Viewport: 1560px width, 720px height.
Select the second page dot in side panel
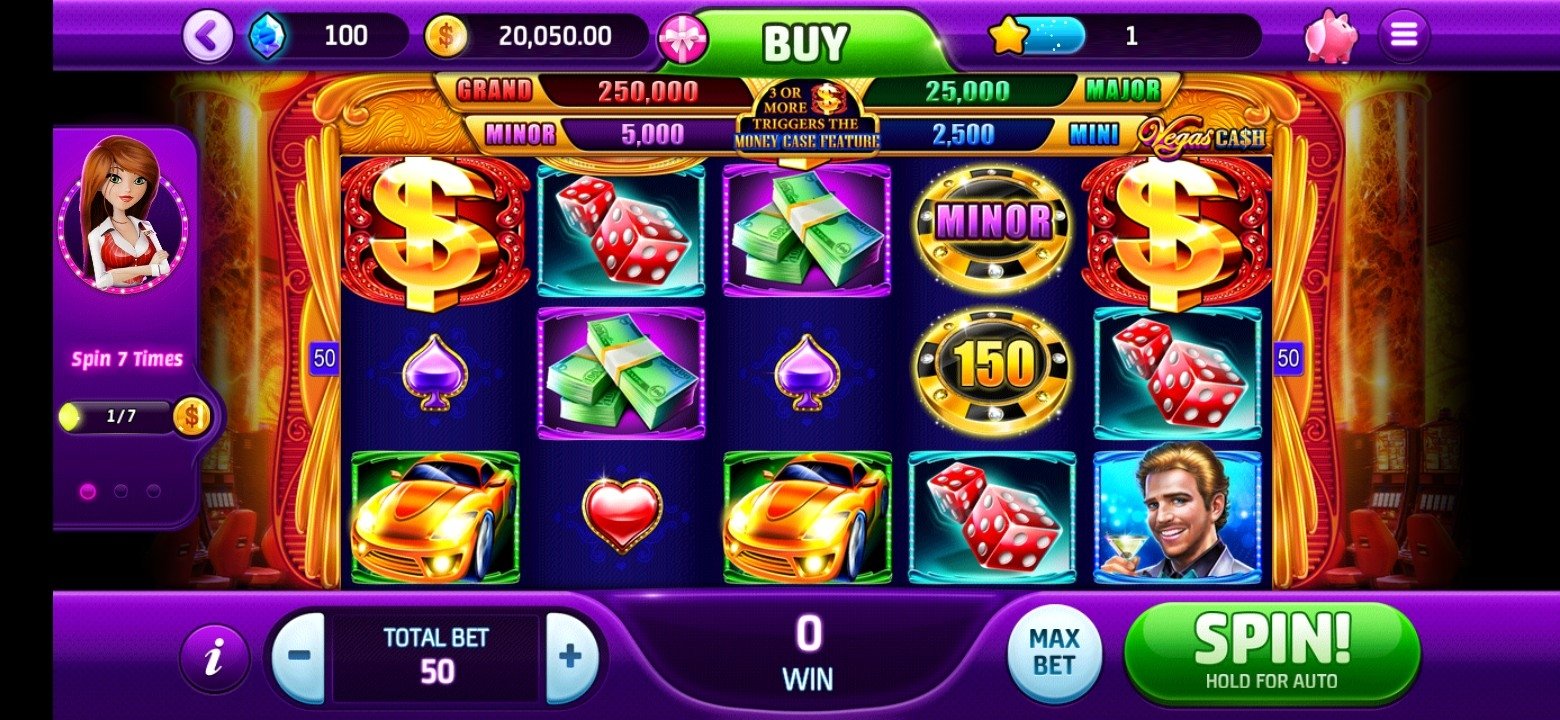pyautogui.click(x=121, y=491)
